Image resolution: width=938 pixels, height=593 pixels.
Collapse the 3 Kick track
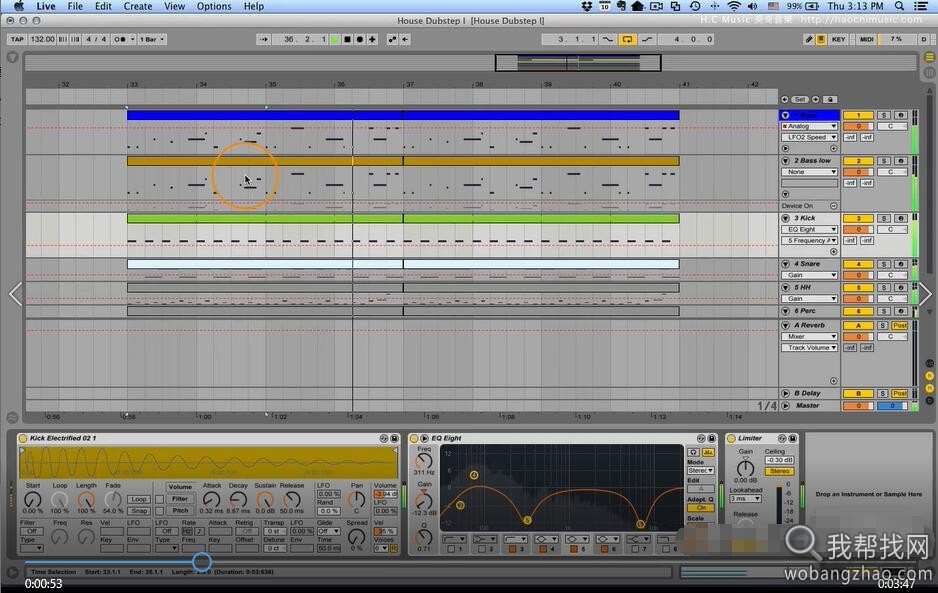coord(785,218)
